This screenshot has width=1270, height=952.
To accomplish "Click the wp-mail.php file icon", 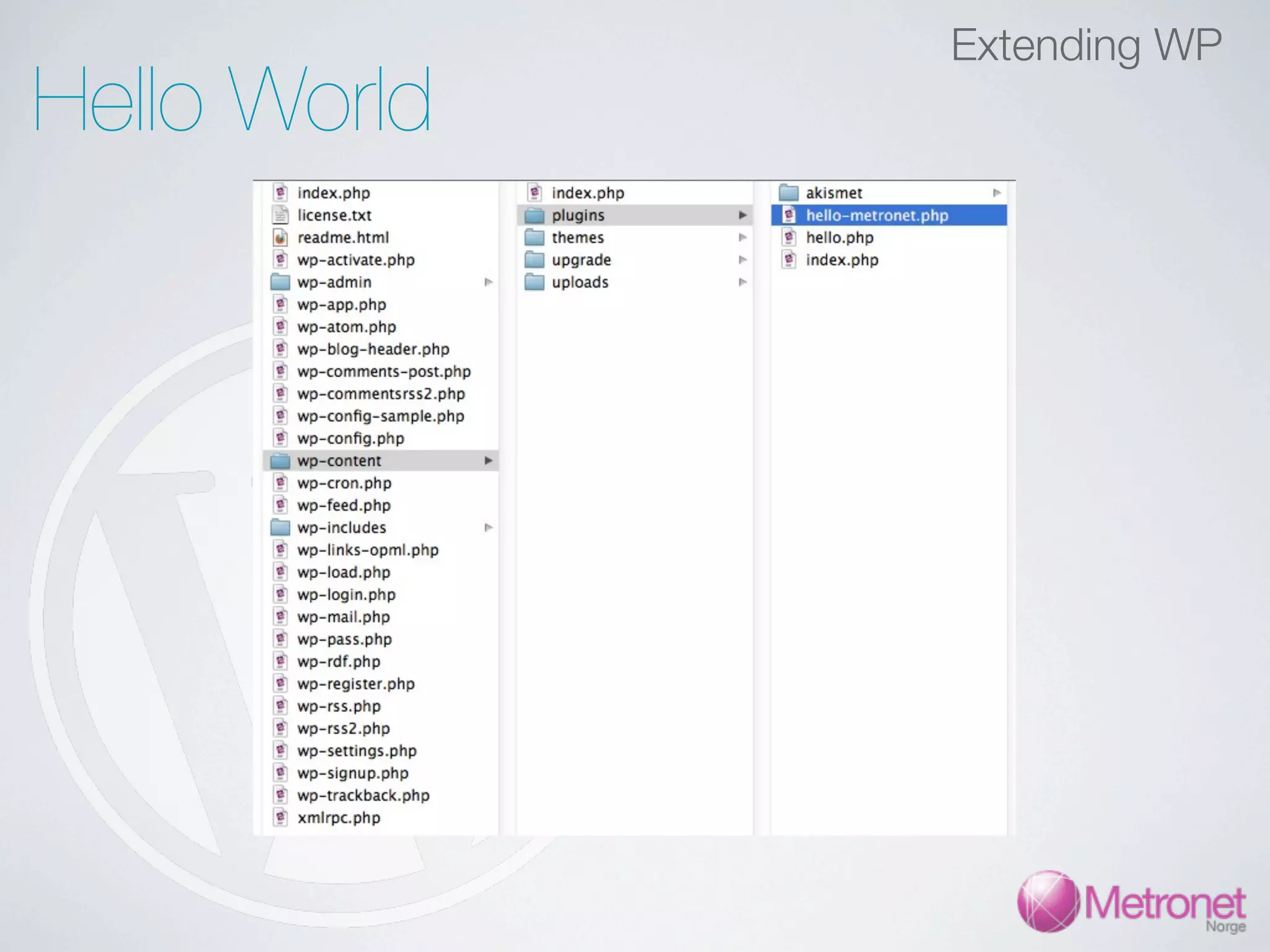I will pyautogui.click(x=280, y=617).
